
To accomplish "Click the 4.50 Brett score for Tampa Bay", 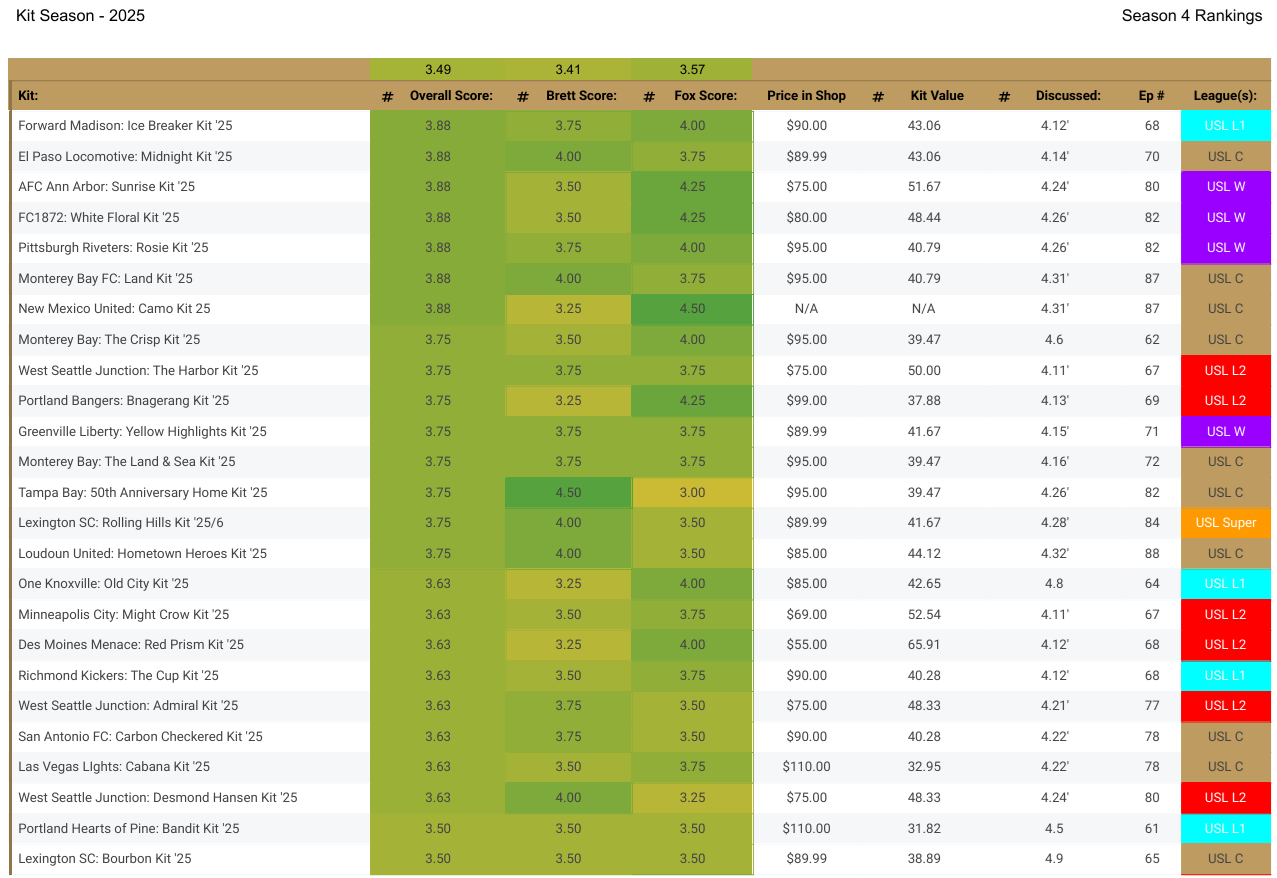I will point(568,493).
